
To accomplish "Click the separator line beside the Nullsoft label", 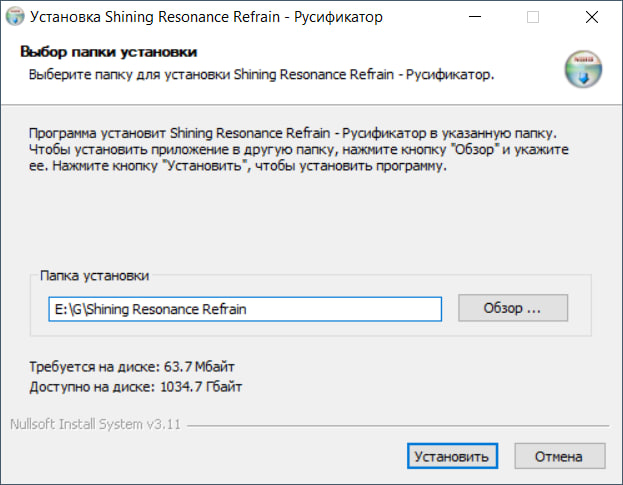I will coord(400,424).
